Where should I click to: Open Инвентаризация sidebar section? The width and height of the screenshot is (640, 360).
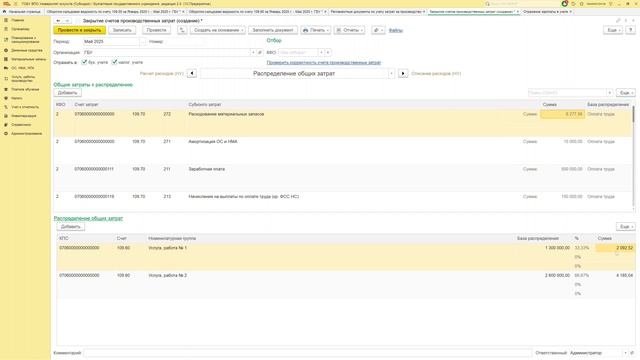[24, 116]
